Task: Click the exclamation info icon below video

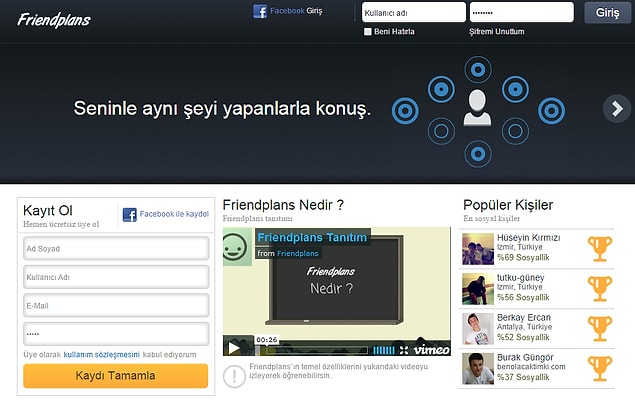Action: [234, 376]
